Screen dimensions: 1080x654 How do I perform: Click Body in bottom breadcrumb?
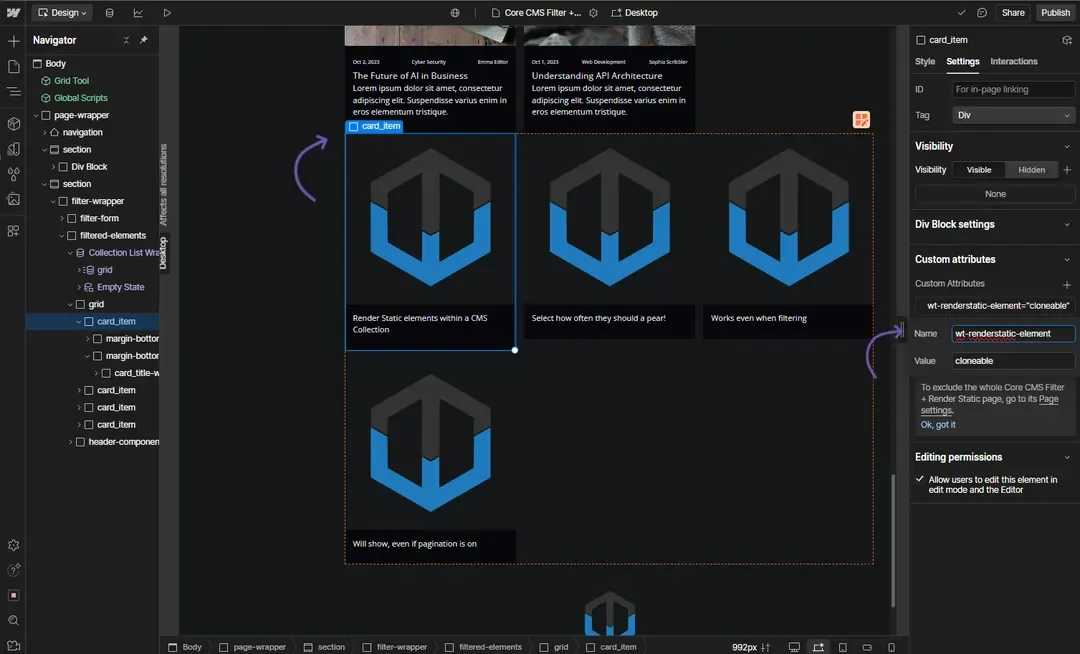click(185, 647)
